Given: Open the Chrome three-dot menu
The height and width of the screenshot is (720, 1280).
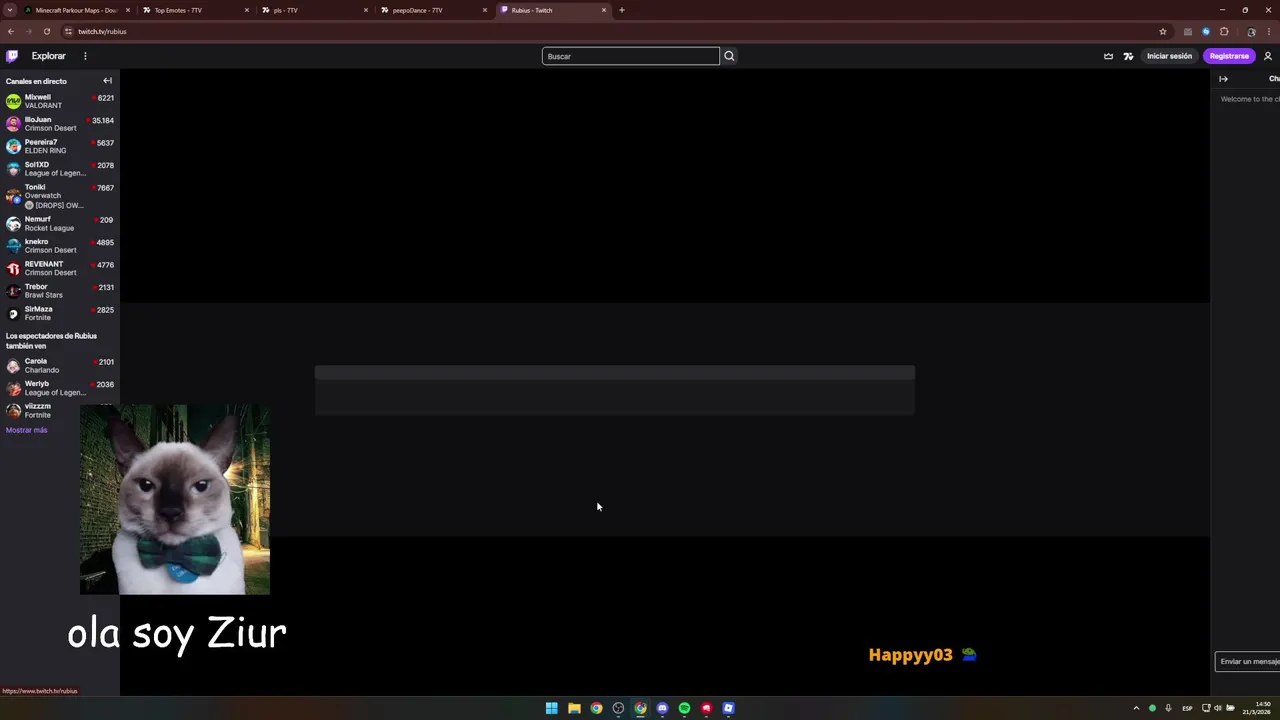Looking at the screenshot, I should pyautogui.click(x=1268, y=31).
